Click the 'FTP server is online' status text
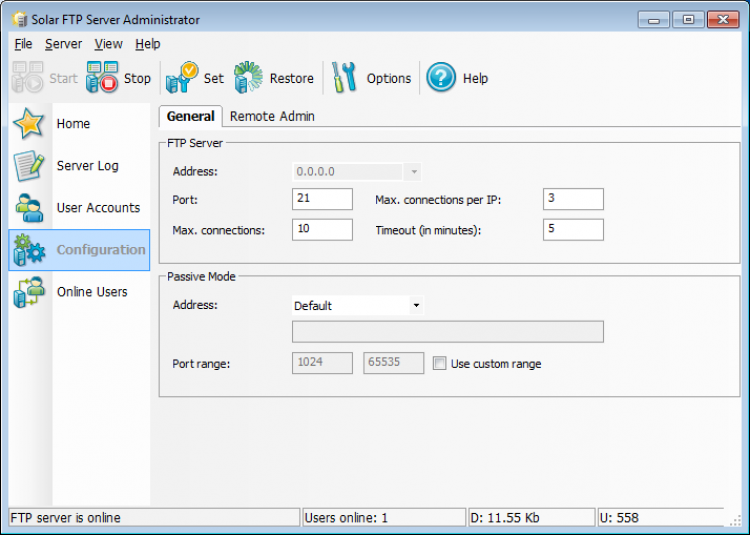Image resolution: width=750 pixels, height=535 pixels. (x=66, y=518)
